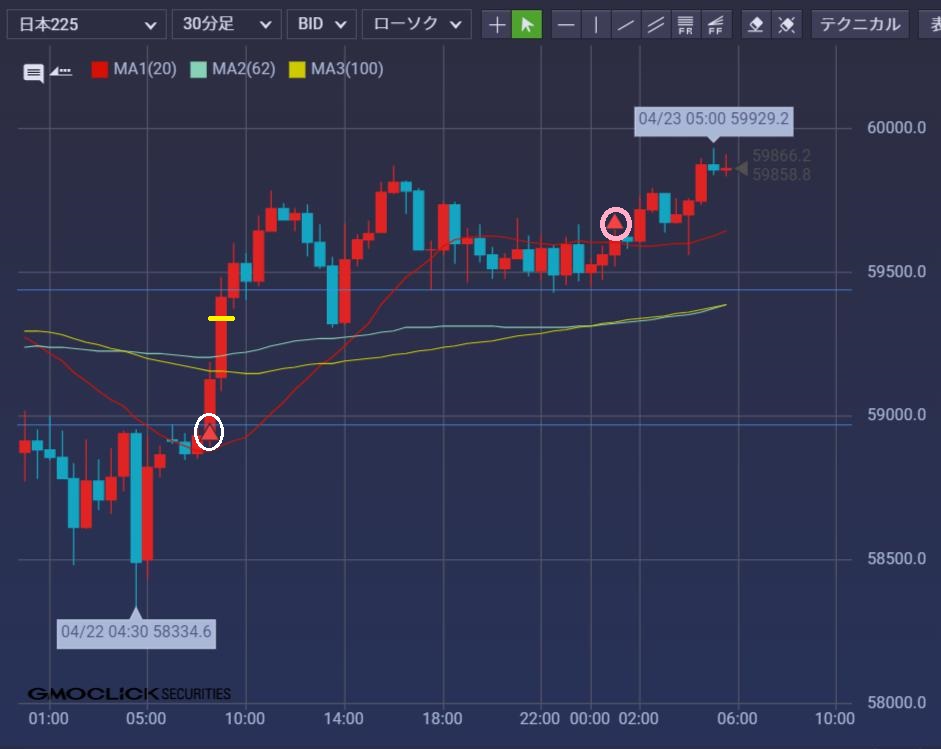Select the vertical line drawing tool
Image resolution: width=941 pixels, height=749 pixels.
click(x=596, y=25)
